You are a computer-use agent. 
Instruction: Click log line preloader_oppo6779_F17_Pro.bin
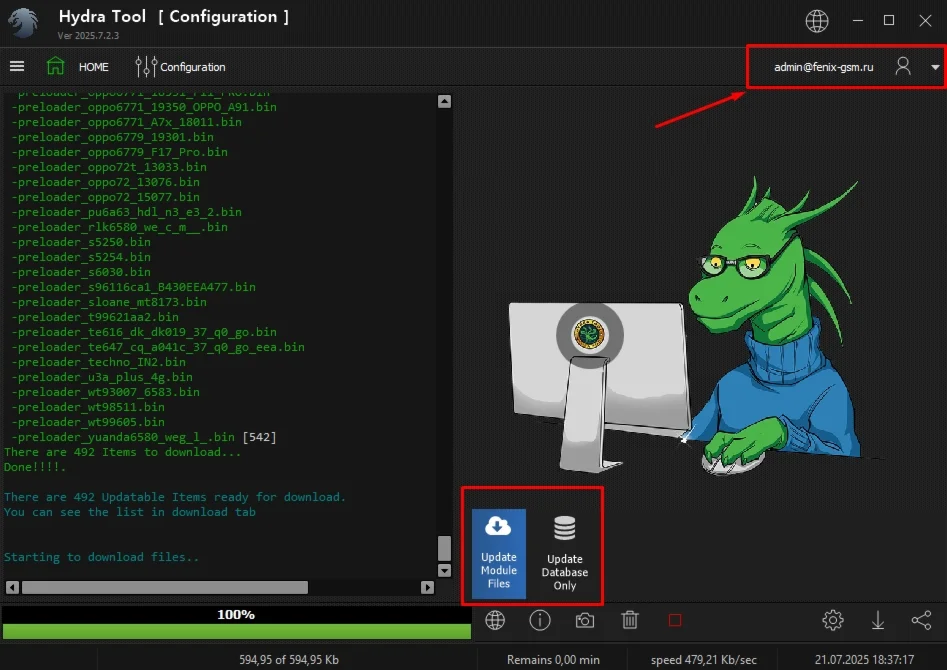[120, 152]
